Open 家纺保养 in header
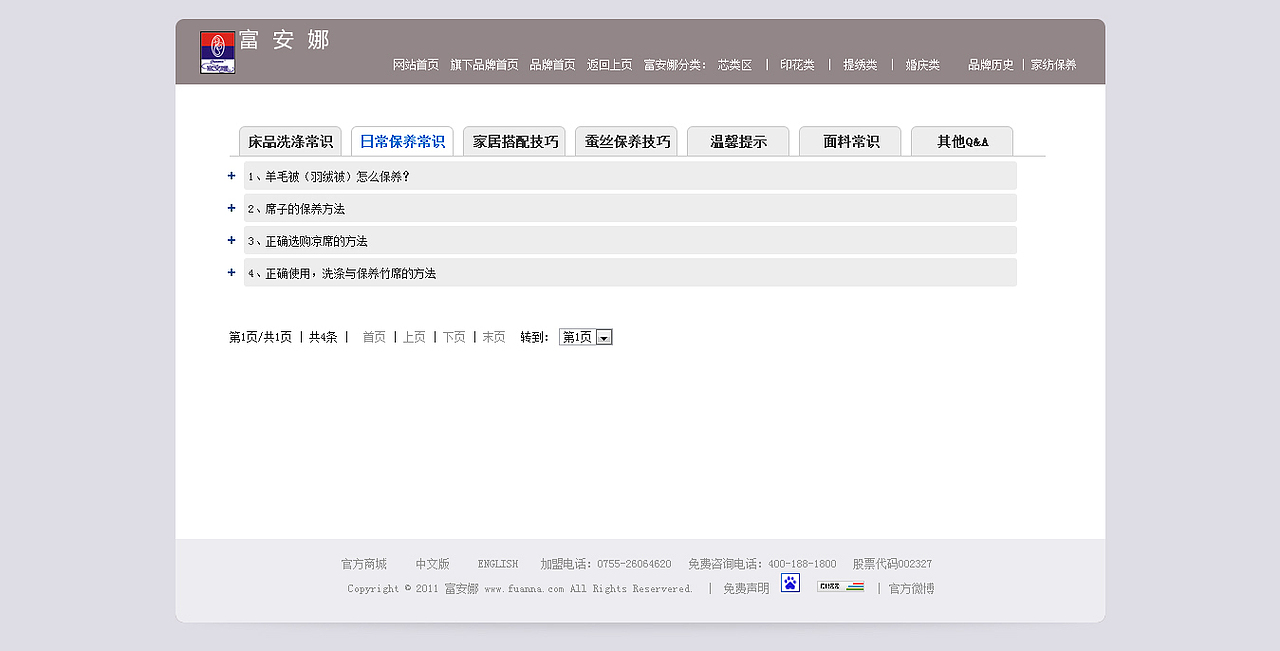This screenshot has width=1280, height=651. (1054, 65)
